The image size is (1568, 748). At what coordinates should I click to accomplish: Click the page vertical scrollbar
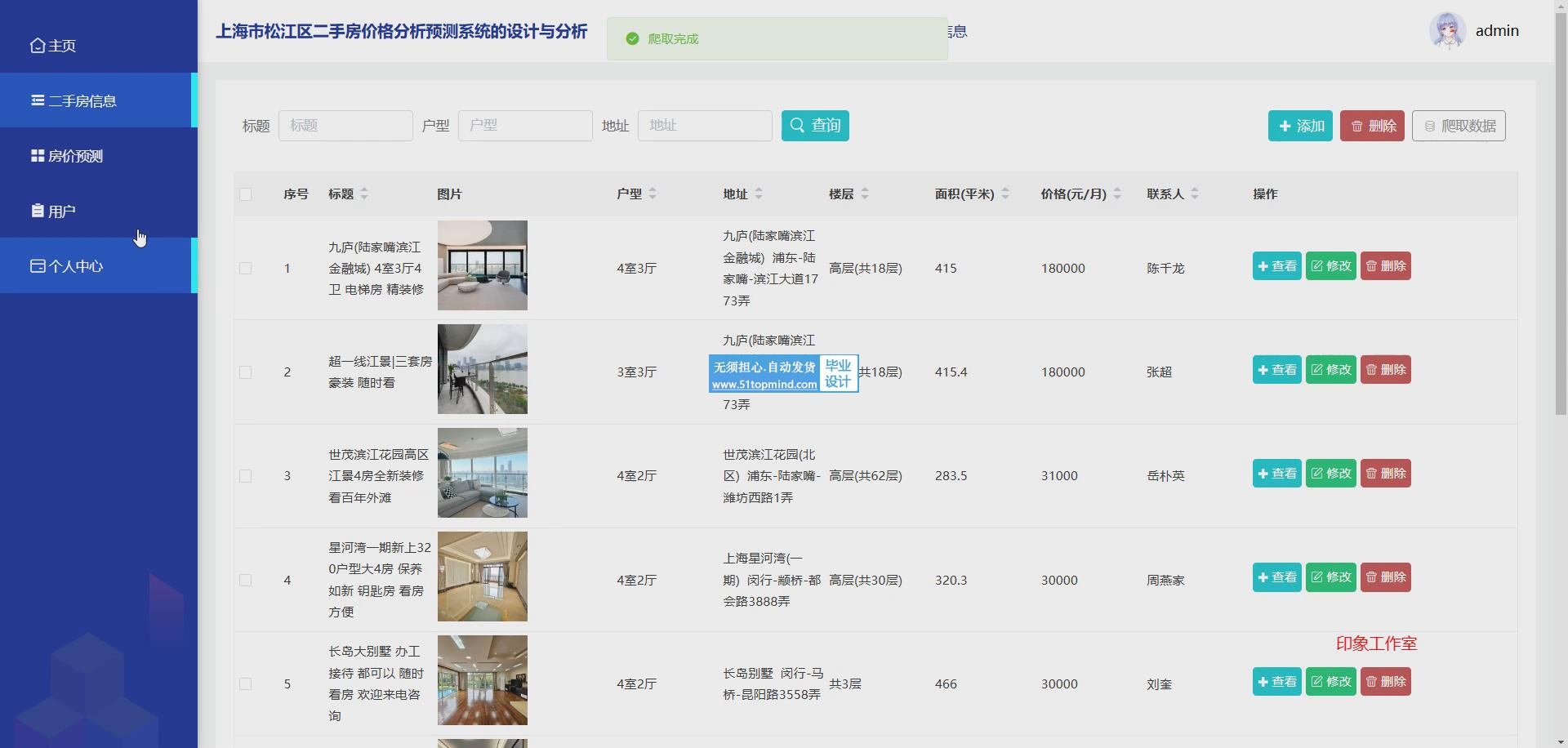point(1561,245)
